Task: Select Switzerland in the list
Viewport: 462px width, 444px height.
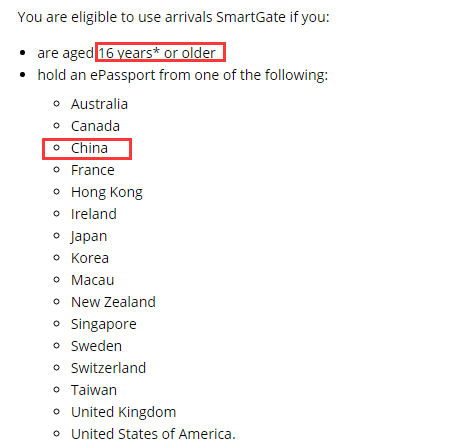Action: (108, 368)
